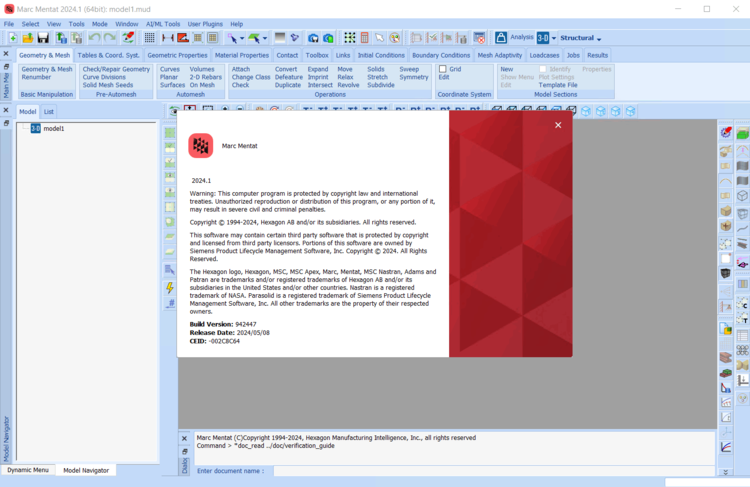Open the pick-mode arrow dropdown in toolbar
The height and width of the screenshot is (487, 750).
coord(240,38)
